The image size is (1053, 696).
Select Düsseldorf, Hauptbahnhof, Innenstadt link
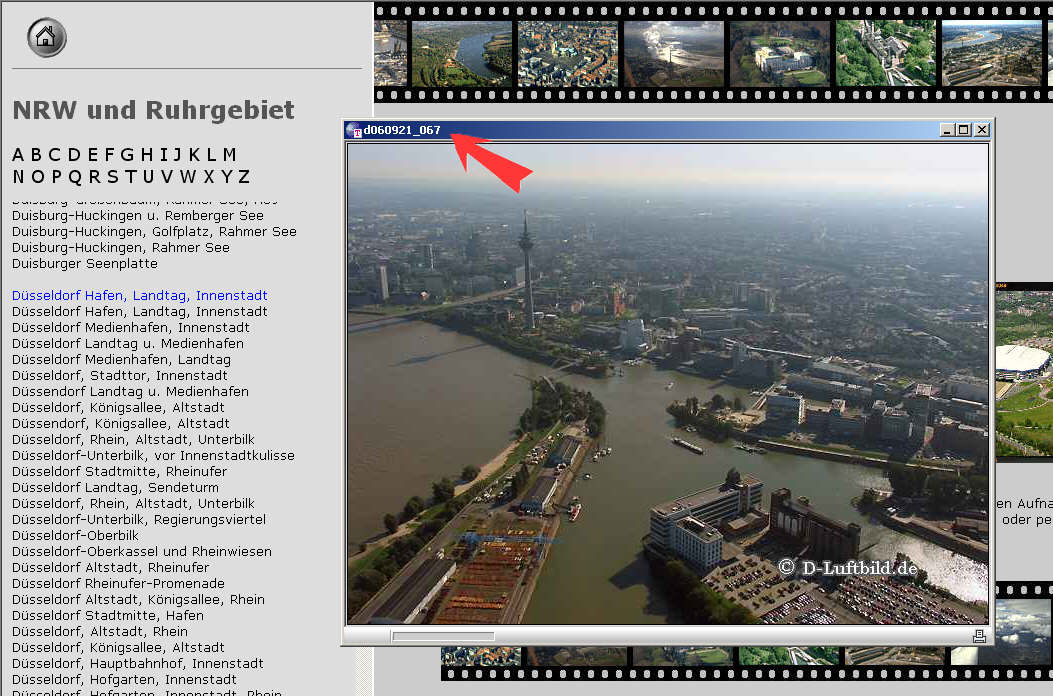138,664
